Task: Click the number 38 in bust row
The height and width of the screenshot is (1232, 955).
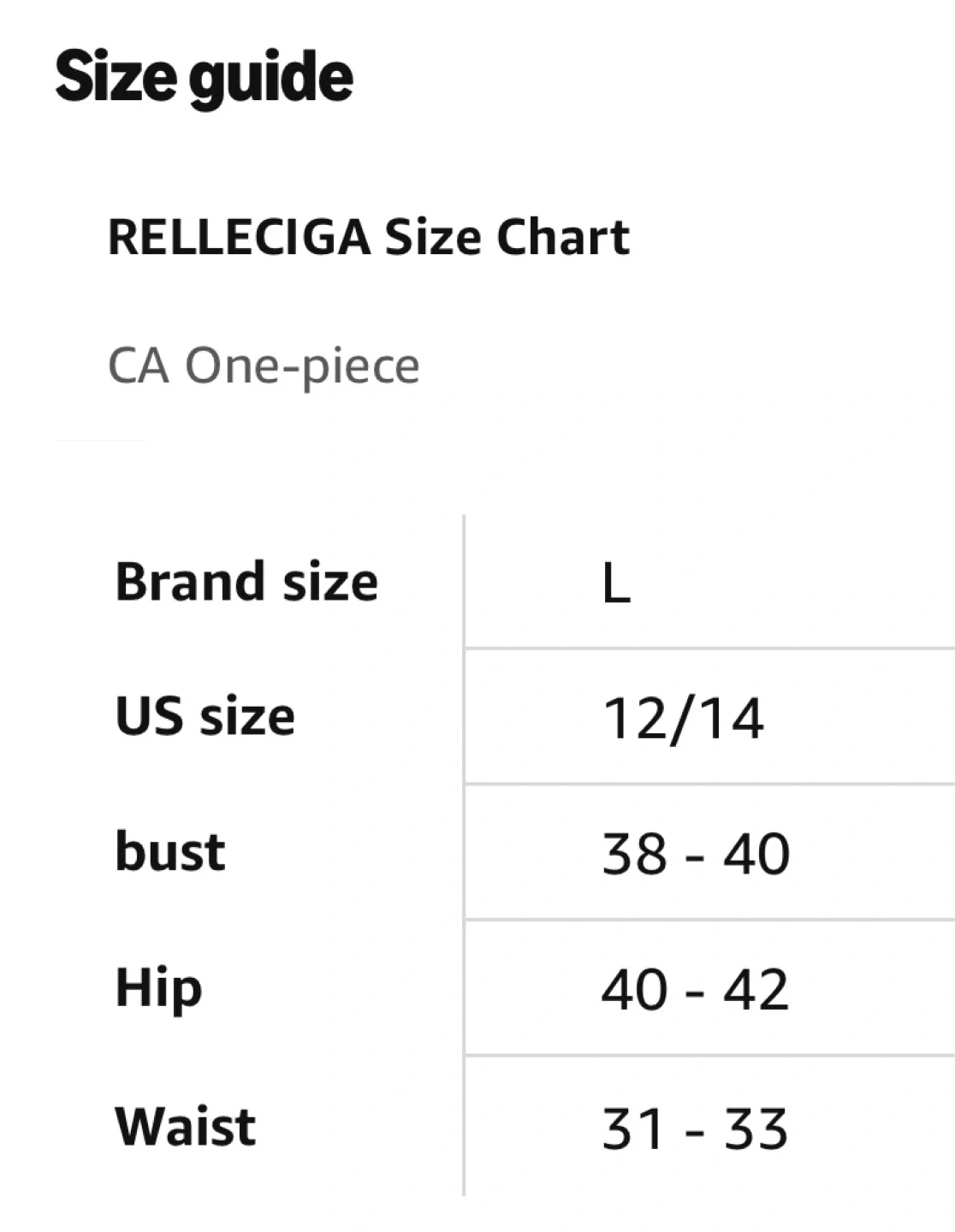Action: (x=634, y=854)
